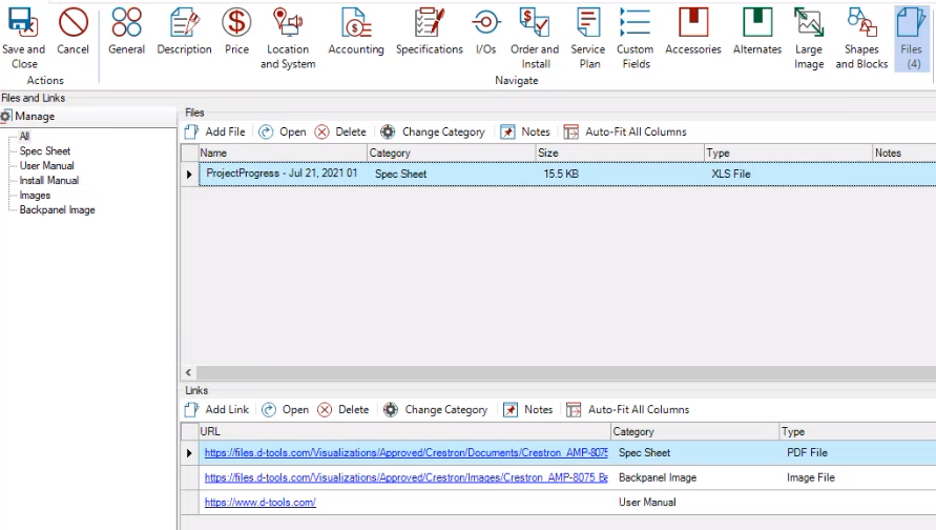Click Add Link in Links toolbar

click(x=217, y=409)
